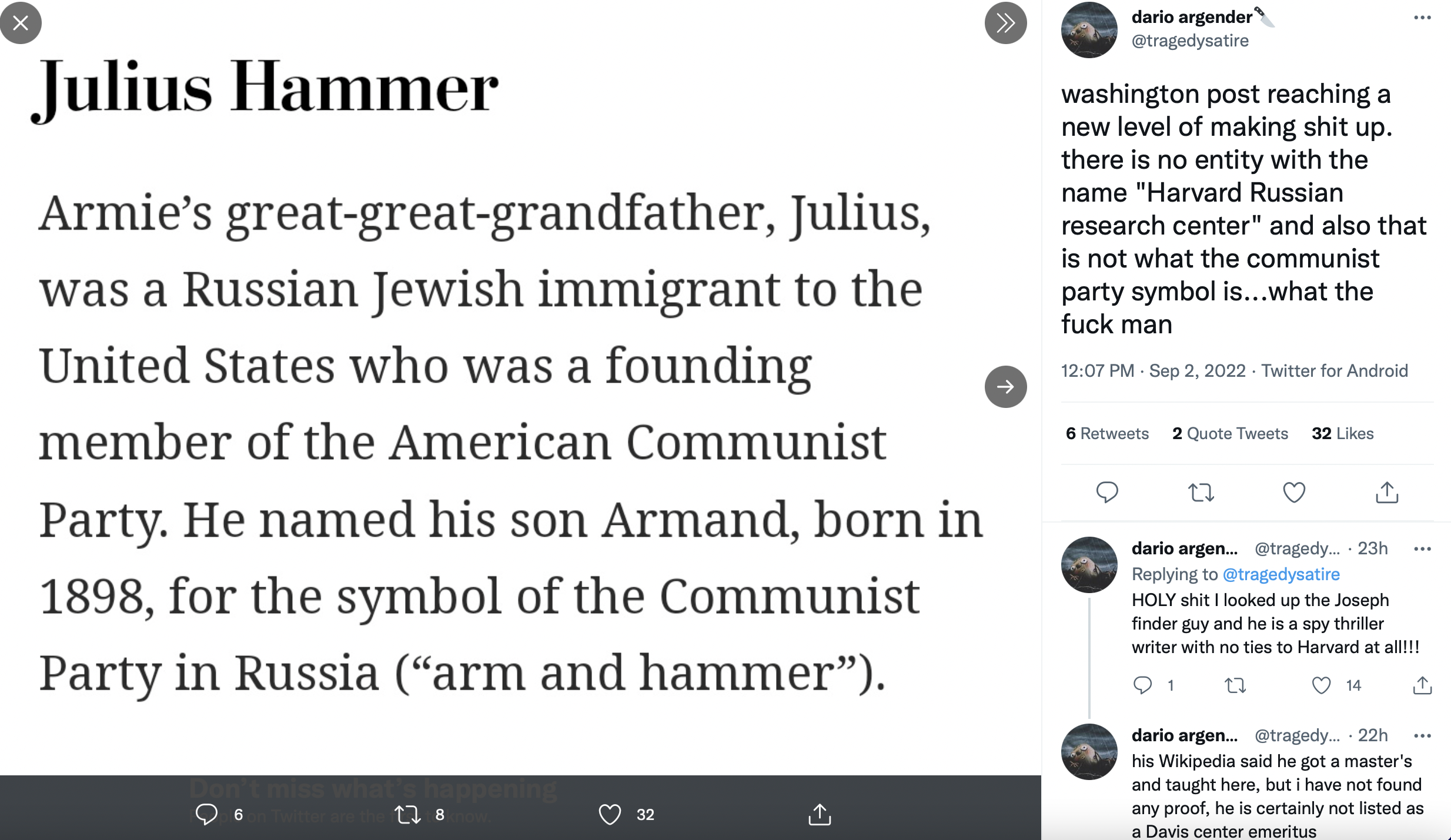Like the Joseph Finder reply tweet
This screenshot has height=840, width=1451.
click(x=1321, y=685)
